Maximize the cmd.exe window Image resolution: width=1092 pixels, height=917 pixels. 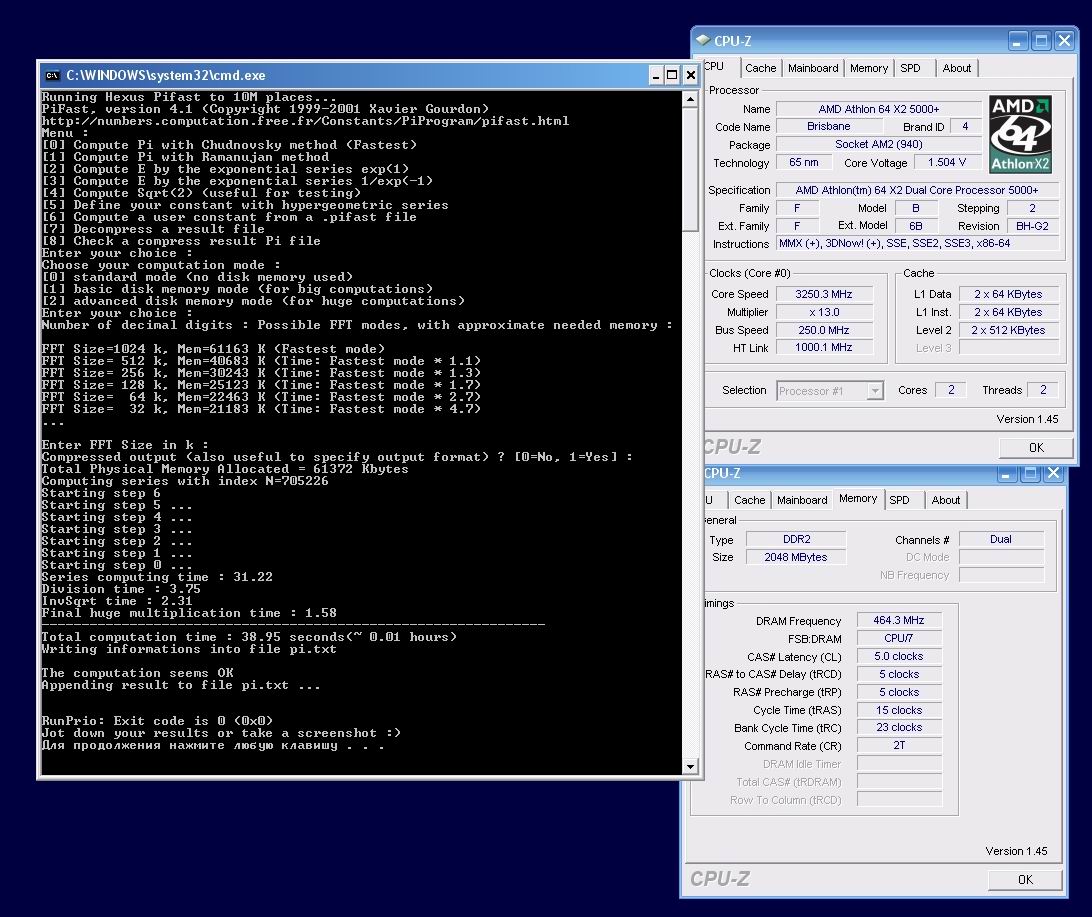click(672, 75)
